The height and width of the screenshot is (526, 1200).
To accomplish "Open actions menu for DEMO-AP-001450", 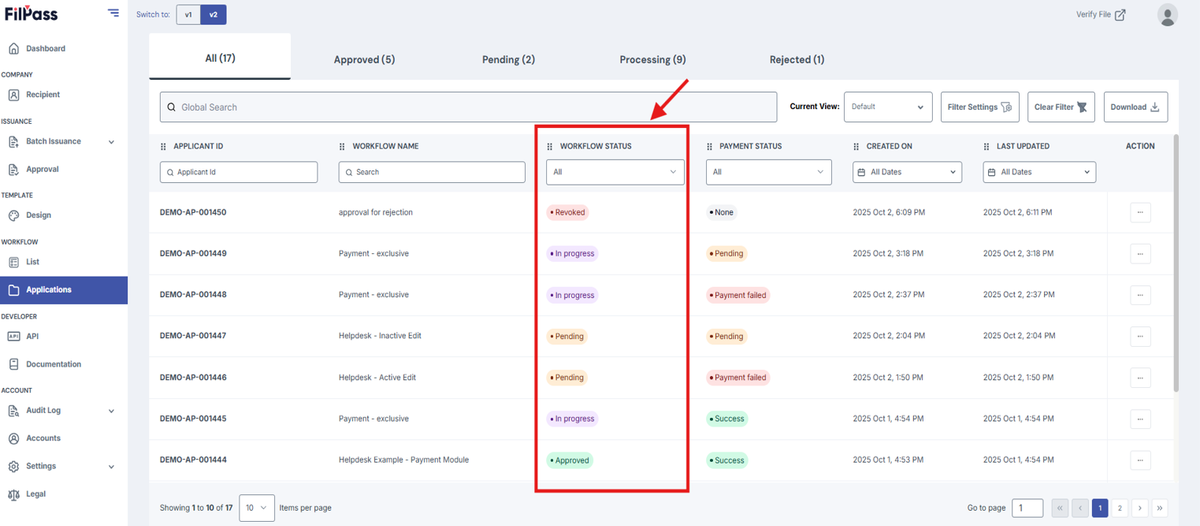I will point(1140,212).
